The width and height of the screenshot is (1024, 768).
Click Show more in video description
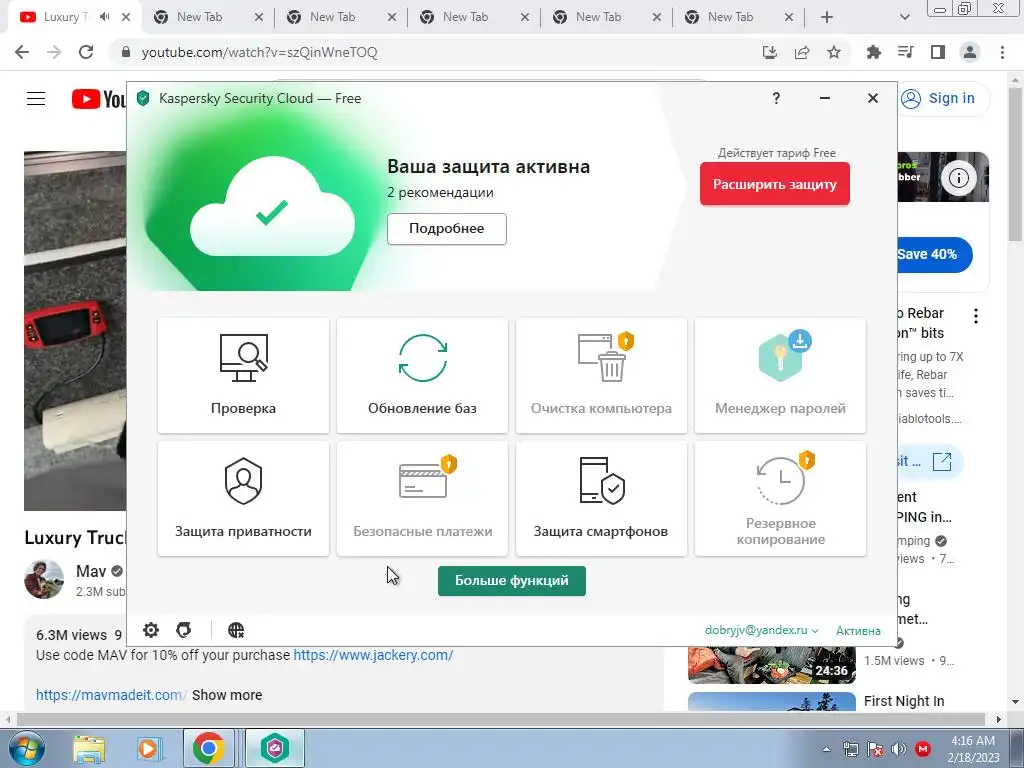[227, 695]
